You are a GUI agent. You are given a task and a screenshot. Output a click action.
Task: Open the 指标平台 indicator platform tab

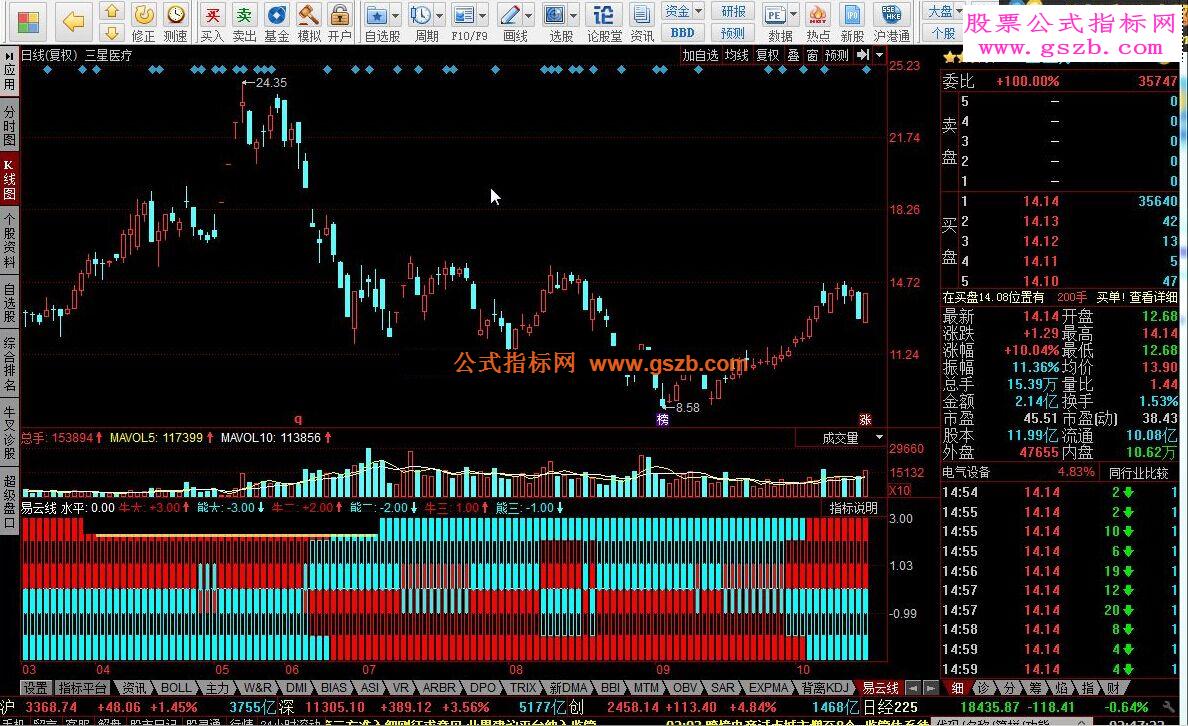pyautogui.click(x=83, y=688)
